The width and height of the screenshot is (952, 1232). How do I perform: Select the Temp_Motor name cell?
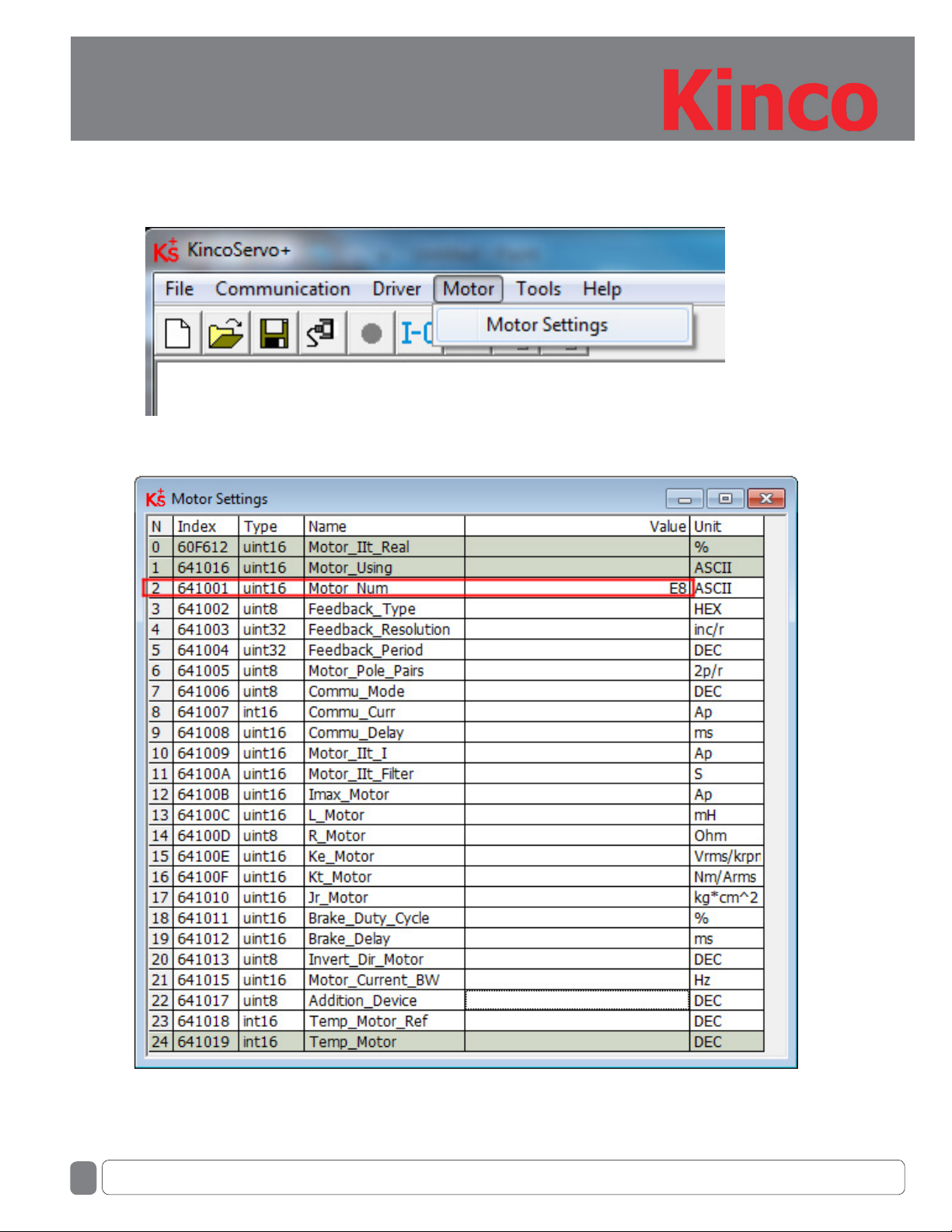pos(384,1042)
